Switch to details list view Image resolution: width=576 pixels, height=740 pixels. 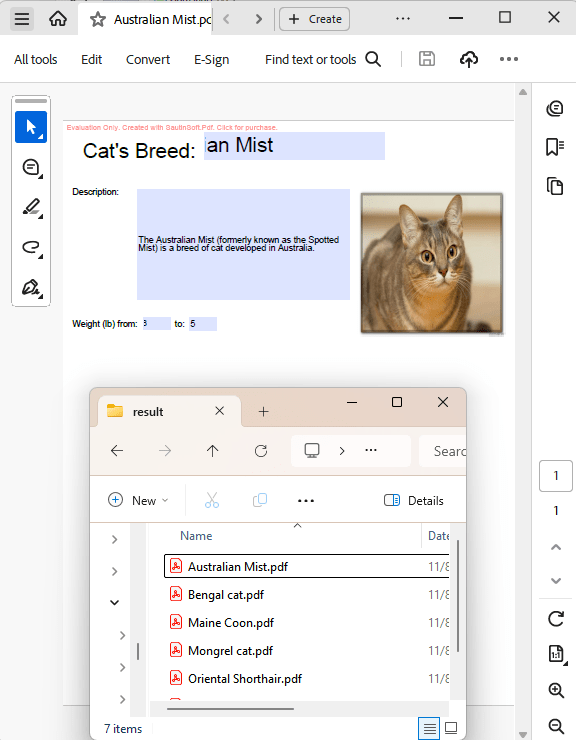pos(429,728)
